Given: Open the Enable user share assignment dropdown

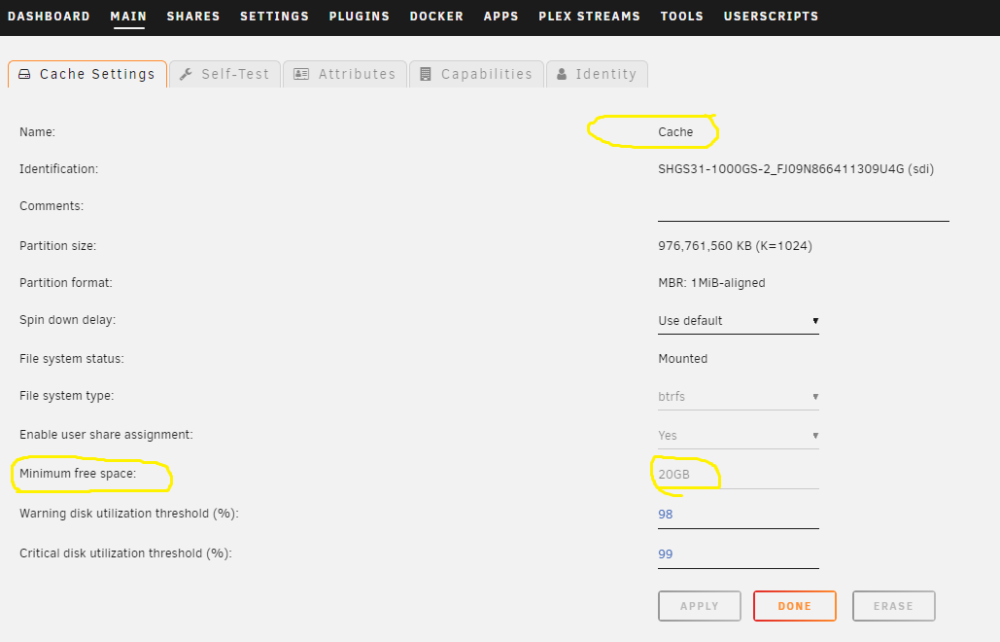Looking at the screenshot, I should 738,435.
